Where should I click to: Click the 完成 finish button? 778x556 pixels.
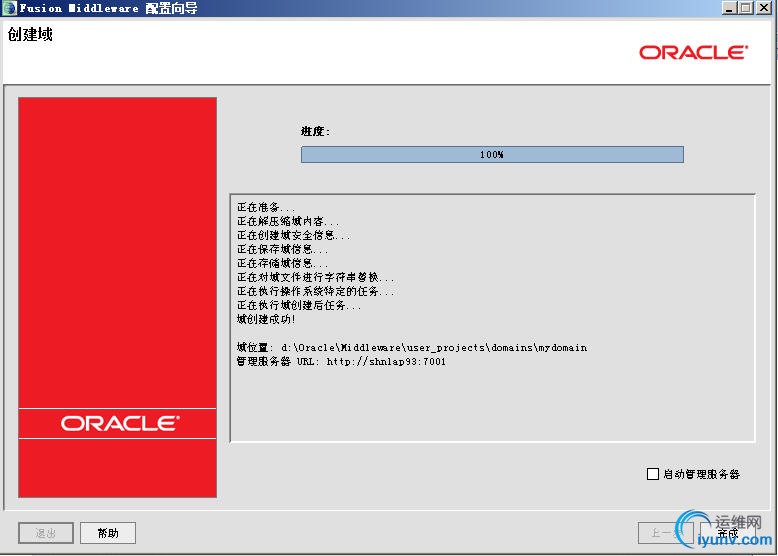(x=727, y=533)
